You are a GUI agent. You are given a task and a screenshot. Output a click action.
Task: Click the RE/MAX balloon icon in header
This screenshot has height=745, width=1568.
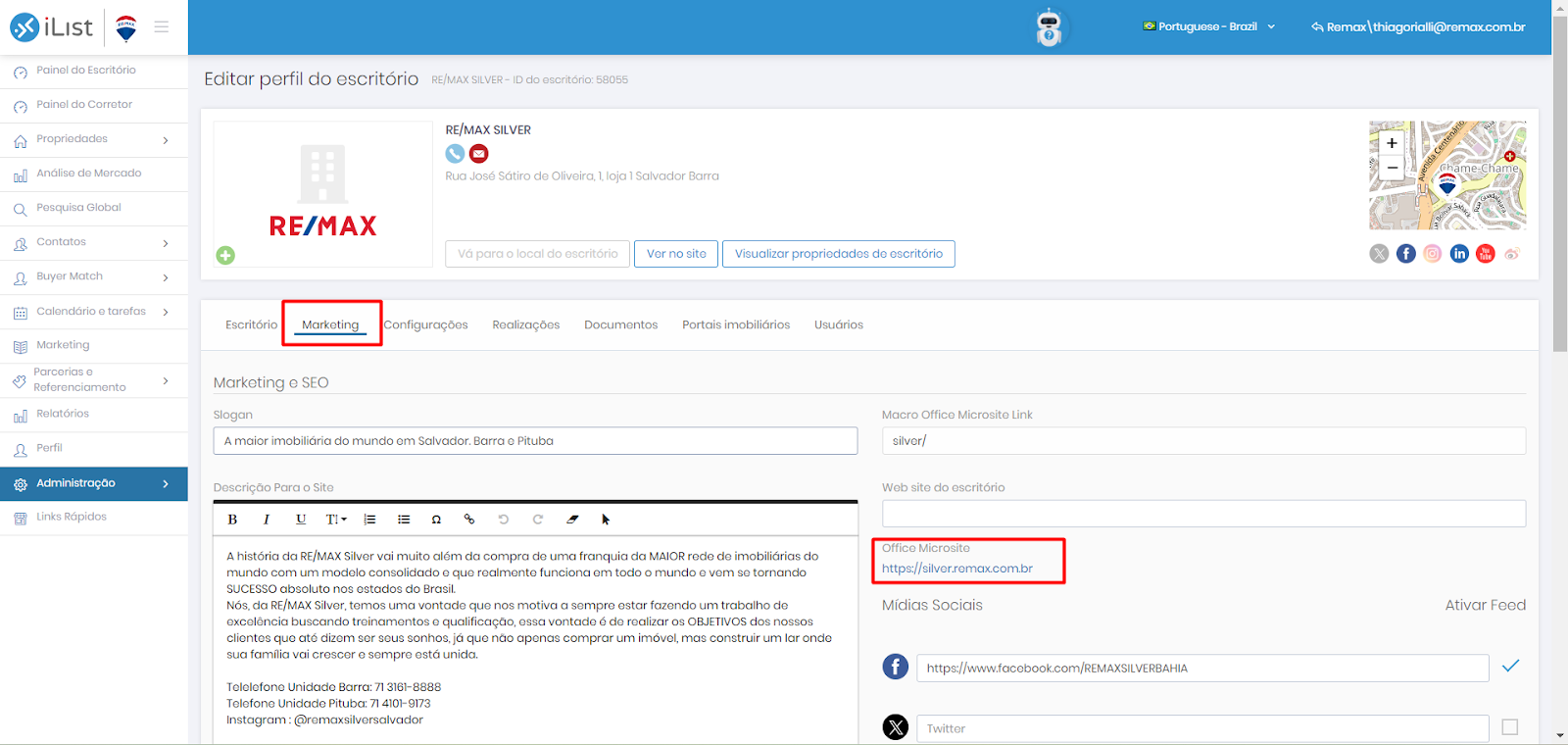(125, 28)
